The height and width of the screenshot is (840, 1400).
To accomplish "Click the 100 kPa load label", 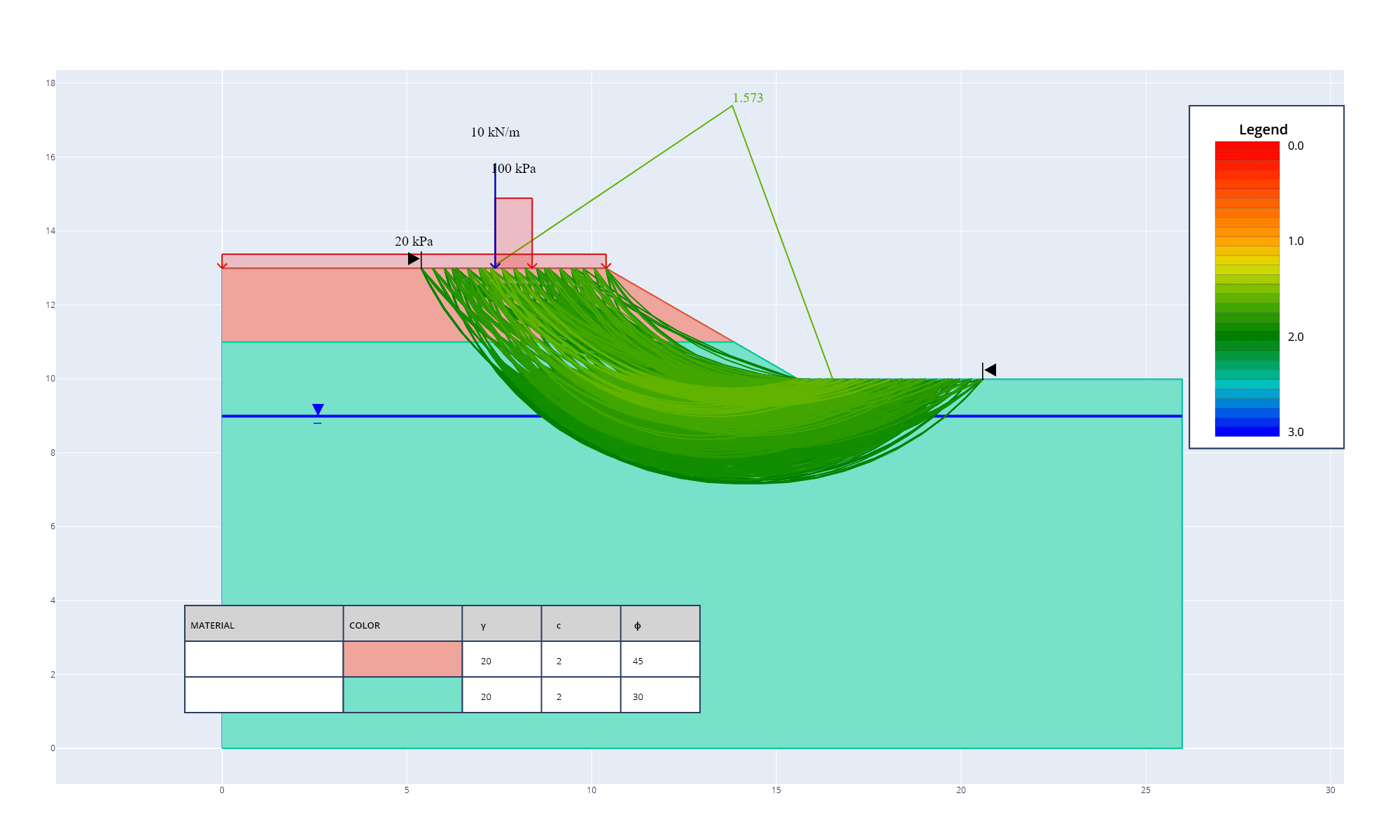I will point(514,169).
